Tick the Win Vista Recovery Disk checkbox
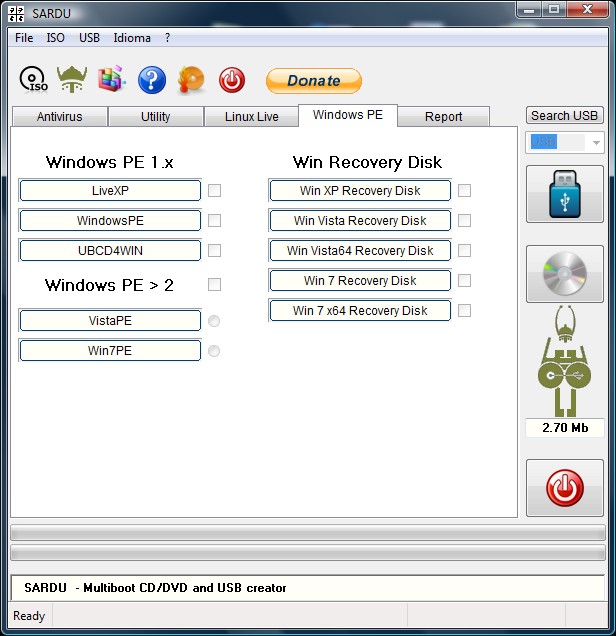The image size is (616, 636). click(x=464, y=220)
